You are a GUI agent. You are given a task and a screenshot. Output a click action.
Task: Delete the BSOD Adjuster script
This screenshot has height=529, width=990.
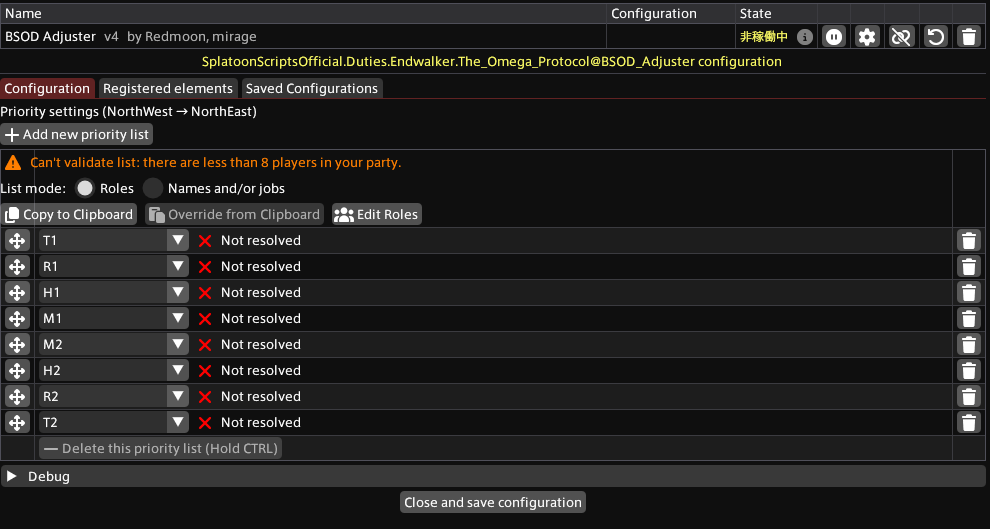pyautogui.click(x=969, y=37)
